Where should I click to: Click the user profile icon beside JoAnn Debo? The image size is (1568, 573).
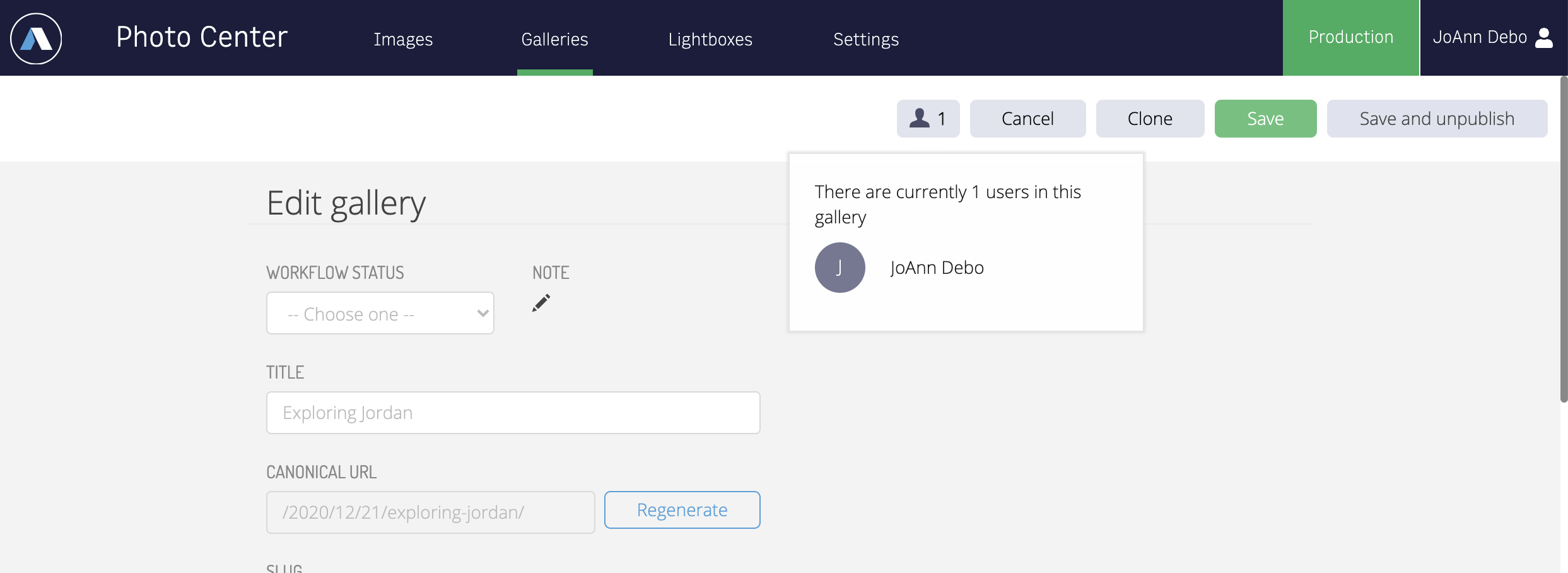click(1544, 38)
